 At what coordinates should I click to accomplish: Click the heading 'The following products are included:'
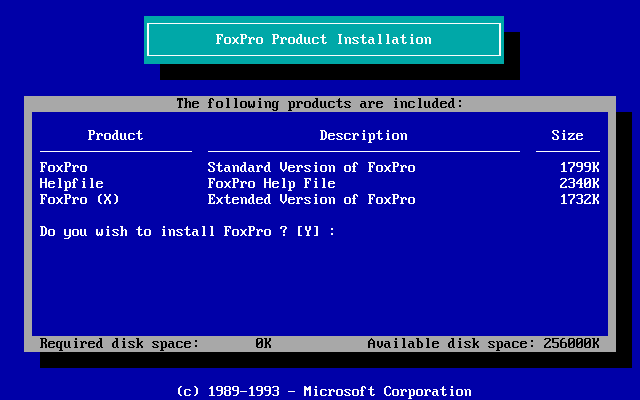tap(320, 104)
